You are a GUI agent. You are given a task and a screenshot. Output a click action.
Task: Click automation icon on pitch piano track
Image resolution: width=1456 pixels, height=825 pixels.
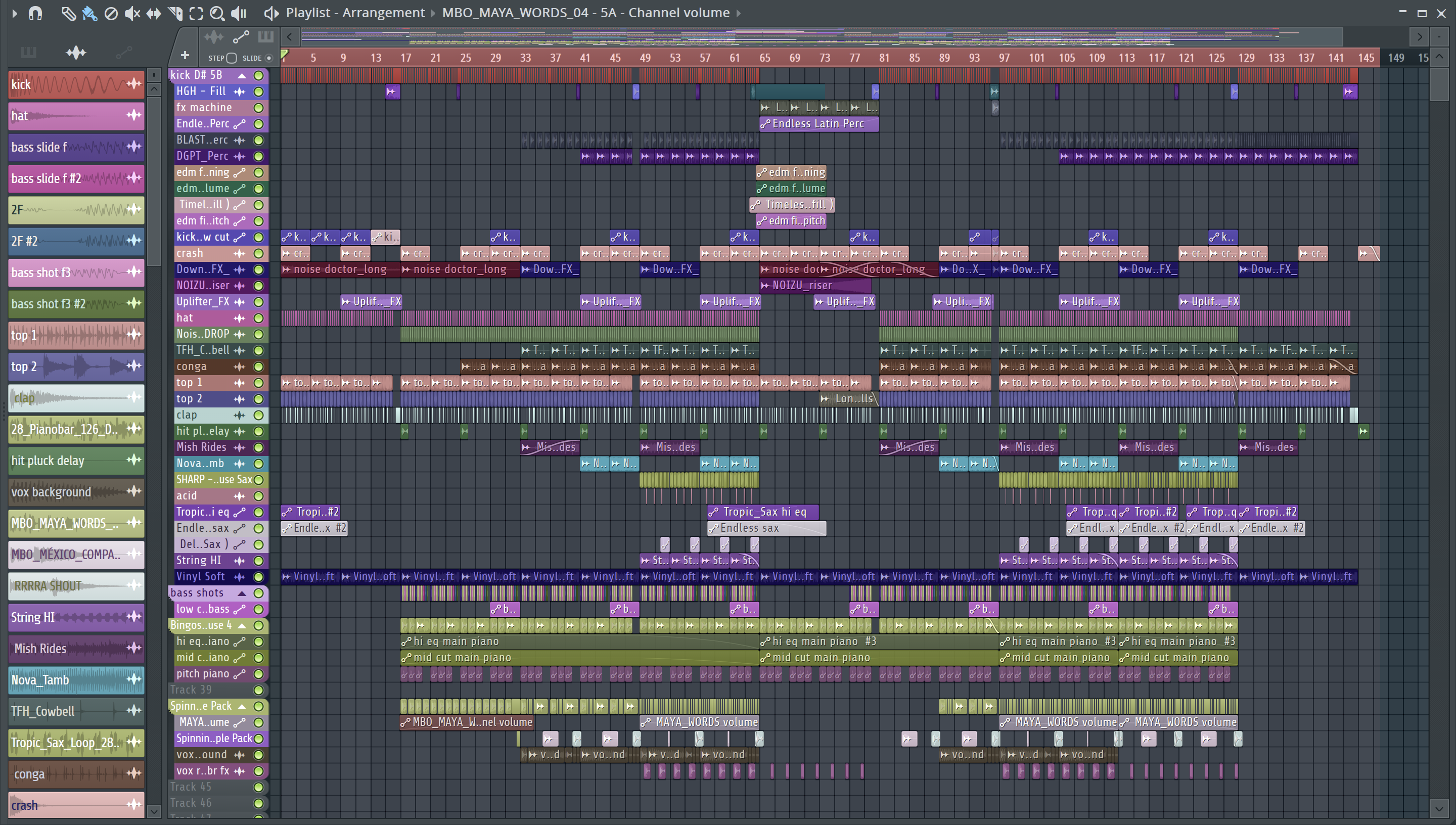point(240,674)
